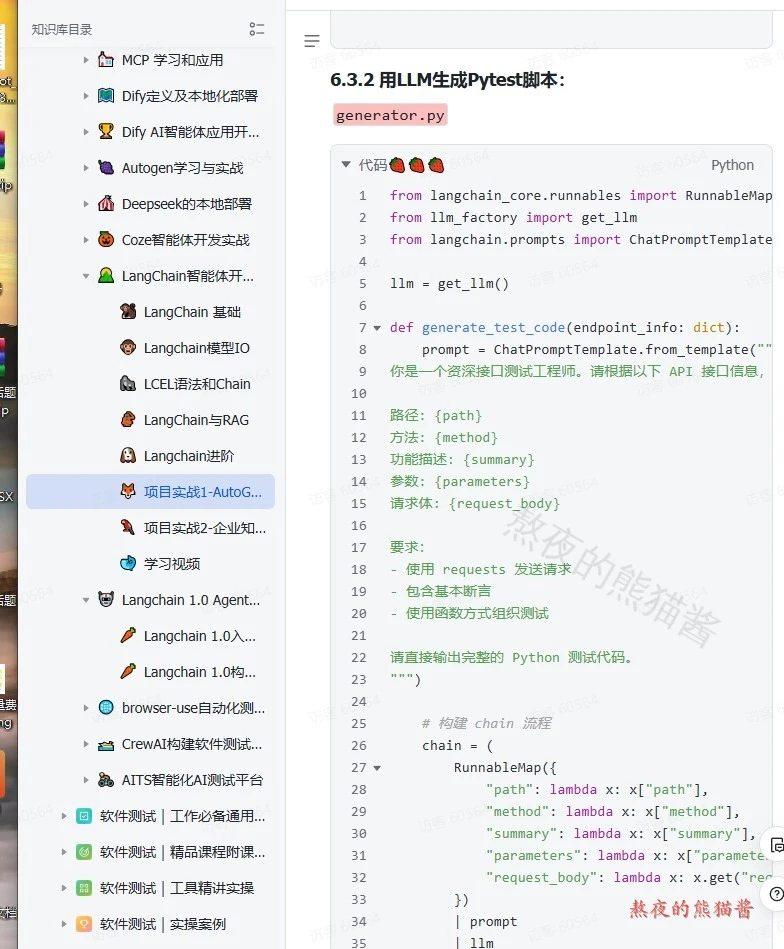Click the floating comment icon at right edge
This screenshot has width=784, height=949.
776,845
